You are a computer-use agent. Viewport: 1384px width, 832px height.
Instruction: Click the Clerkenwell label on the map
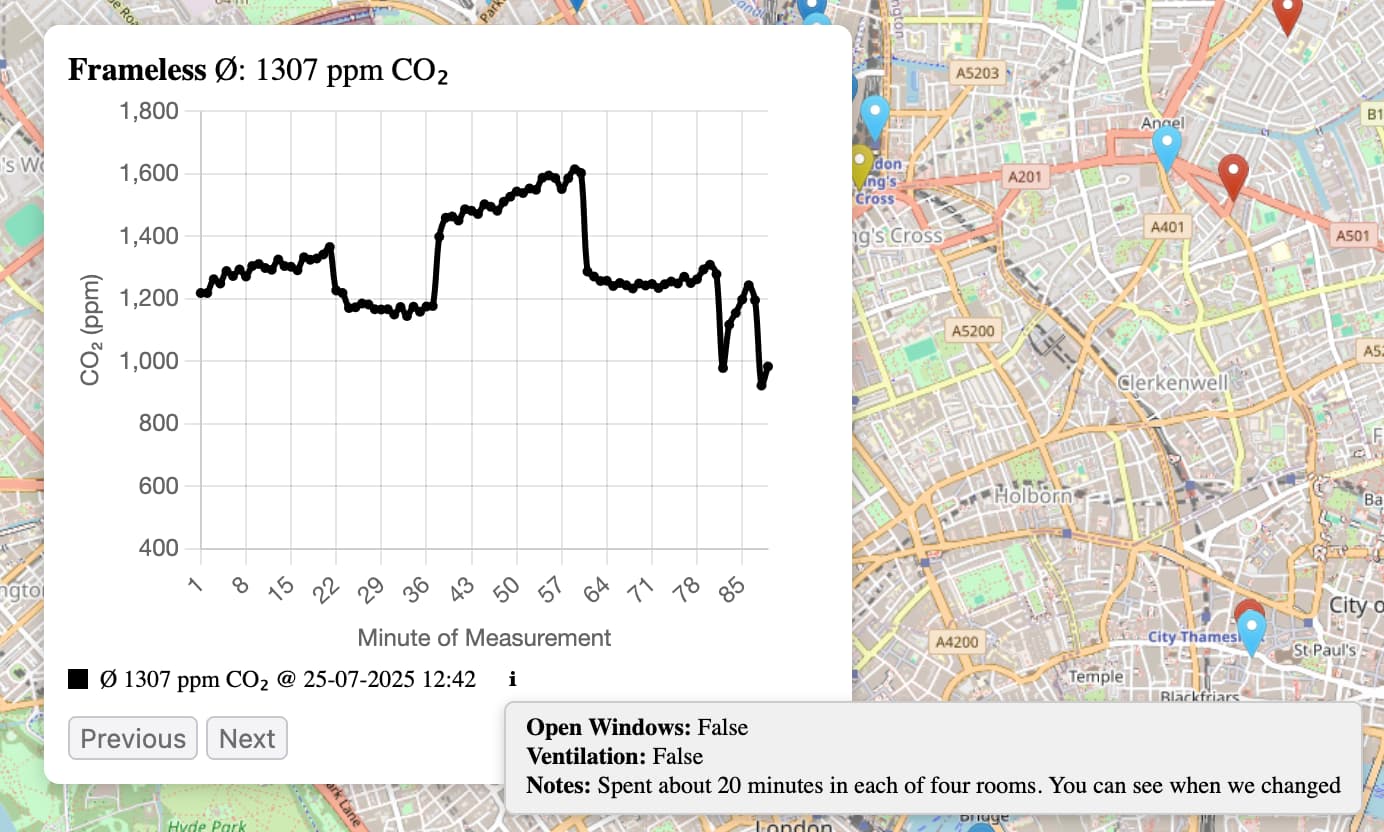(1172, 383)
